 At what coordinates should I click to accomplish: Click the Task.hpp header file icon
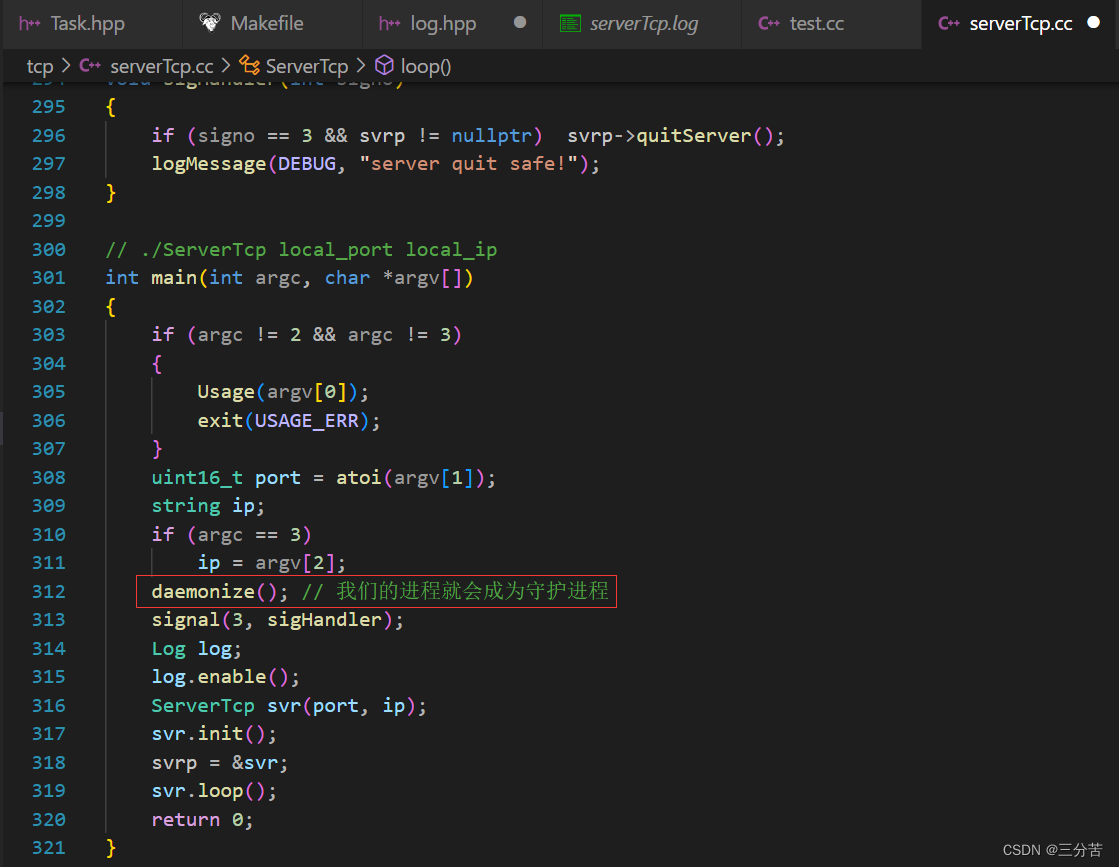[29, 24]
